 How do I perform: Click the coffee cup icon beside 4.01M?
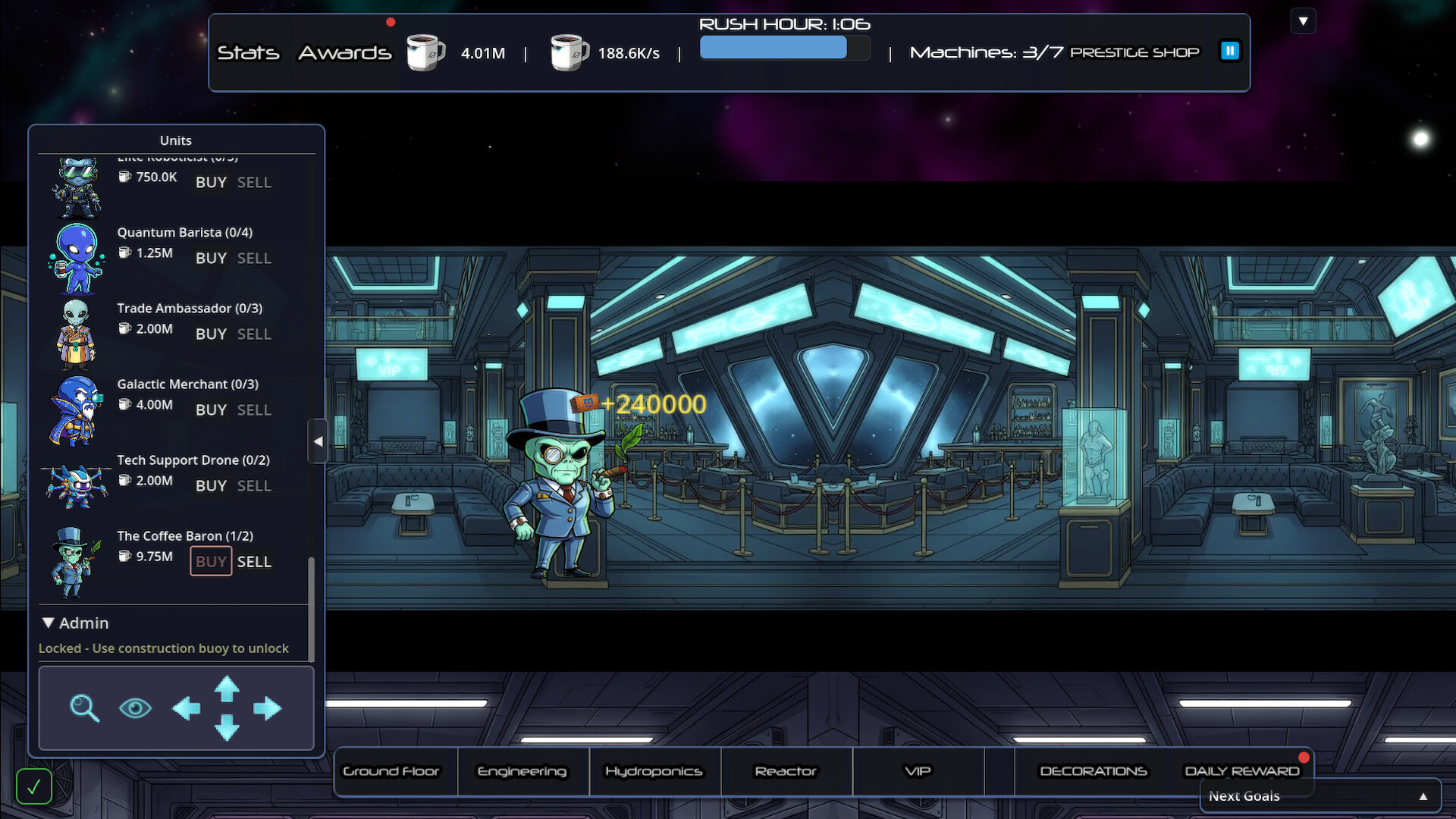pos(425,52)
